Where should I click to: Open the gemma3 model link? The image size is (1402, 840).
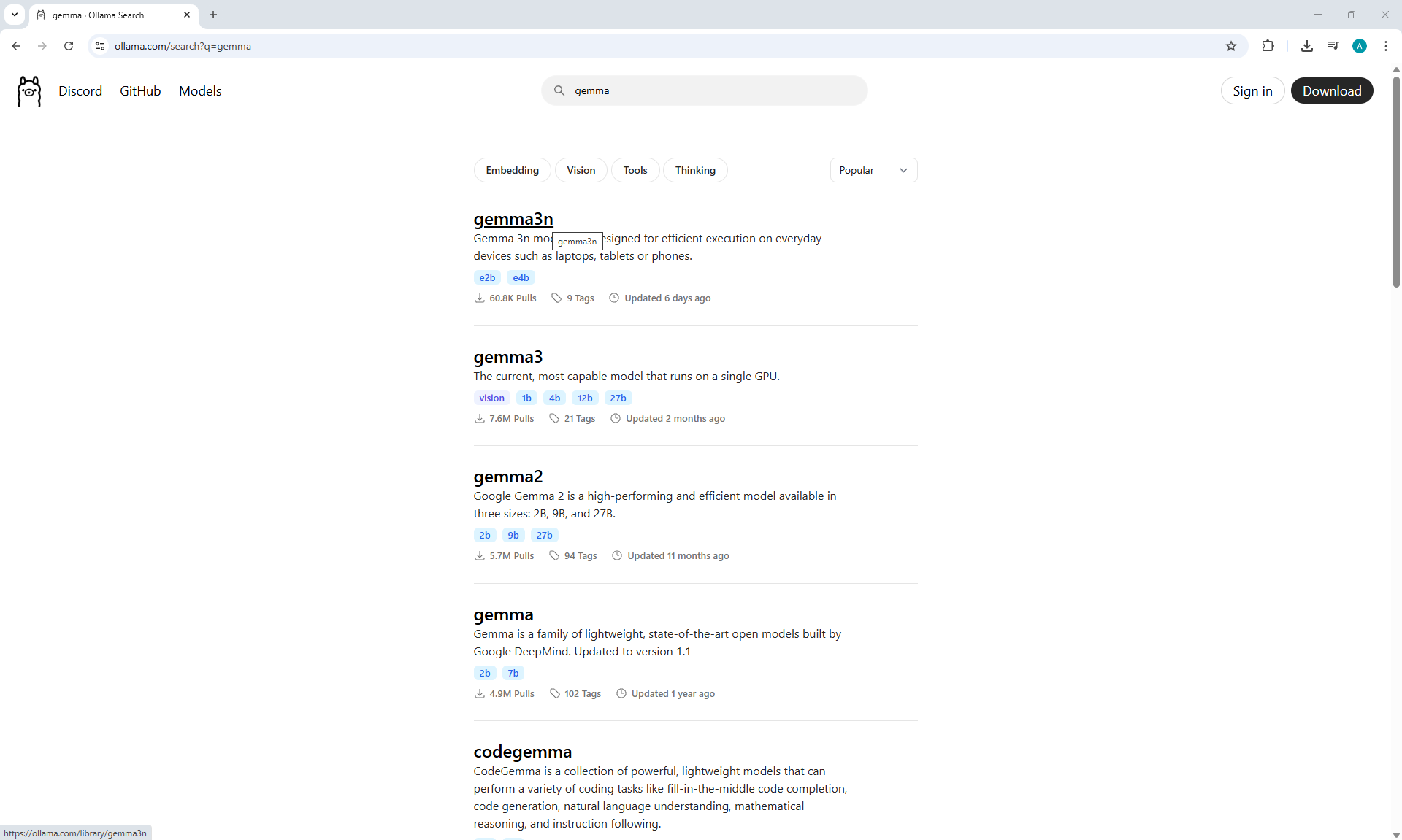507,357
